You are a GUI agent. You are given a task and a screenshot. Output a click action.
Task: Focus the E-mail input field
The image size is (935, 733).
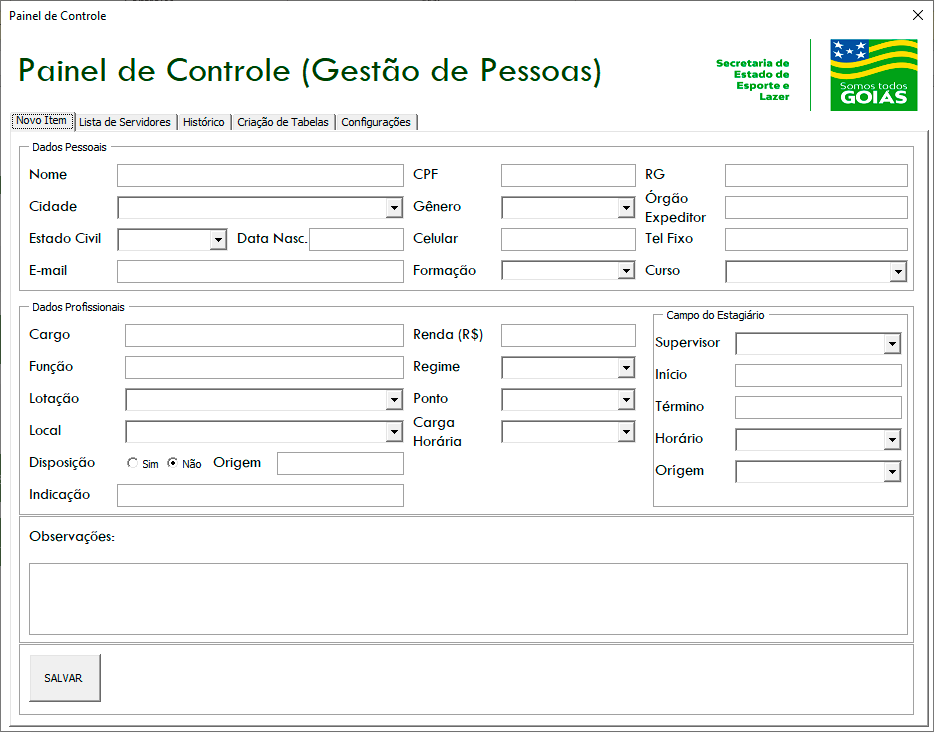260,271
